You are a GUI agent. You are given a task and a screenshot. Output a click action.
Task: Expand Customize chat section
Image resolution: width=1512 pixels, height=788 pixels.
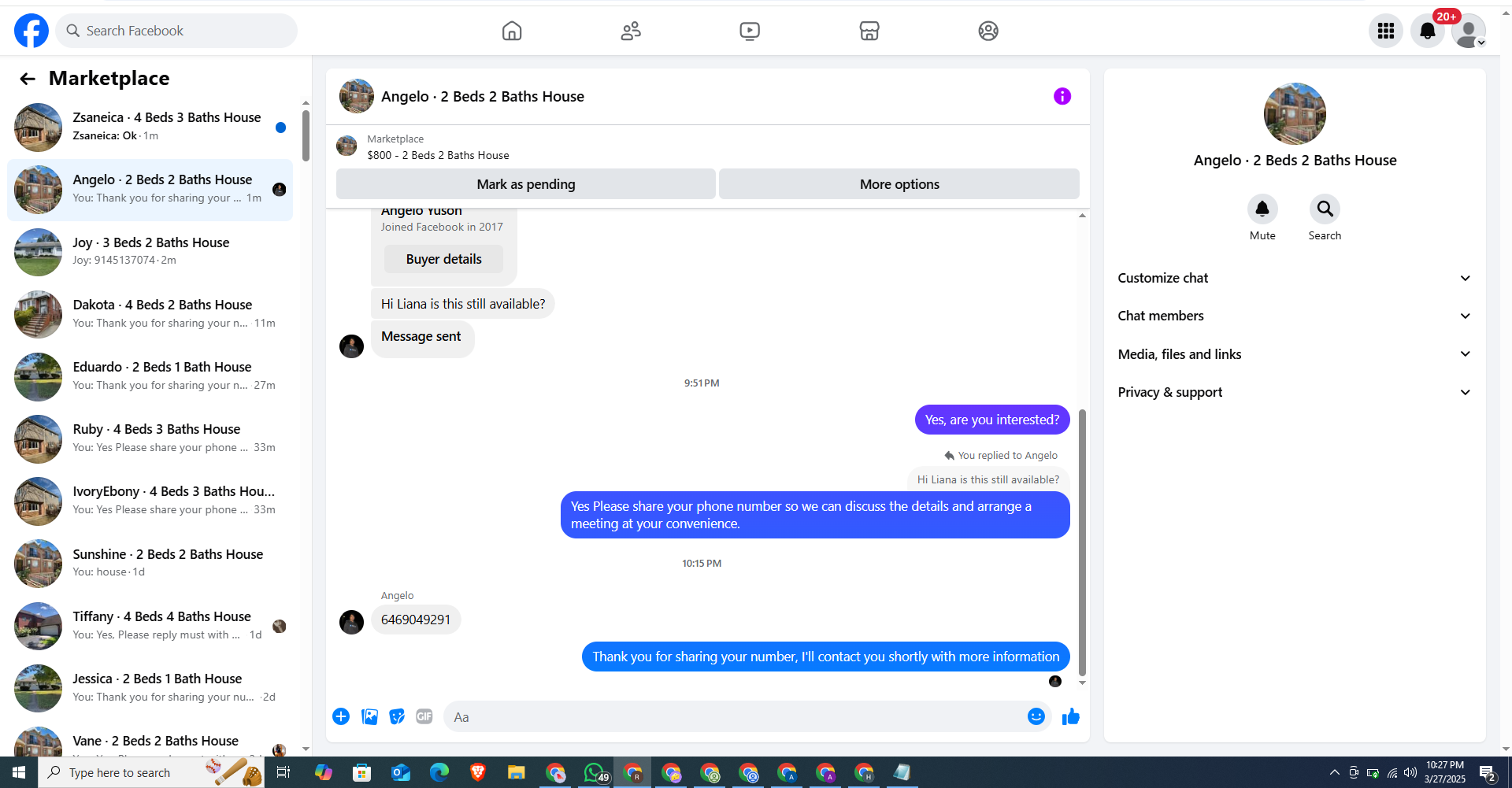[1295, 278]
